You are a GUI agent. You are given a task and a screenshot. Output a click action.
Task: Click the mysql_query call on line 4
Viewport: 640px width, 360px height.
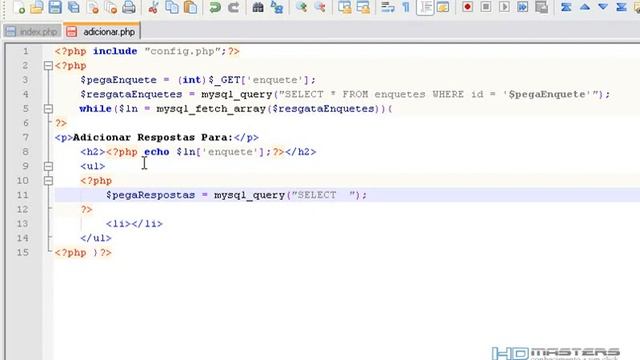click(x=236, y=94)
